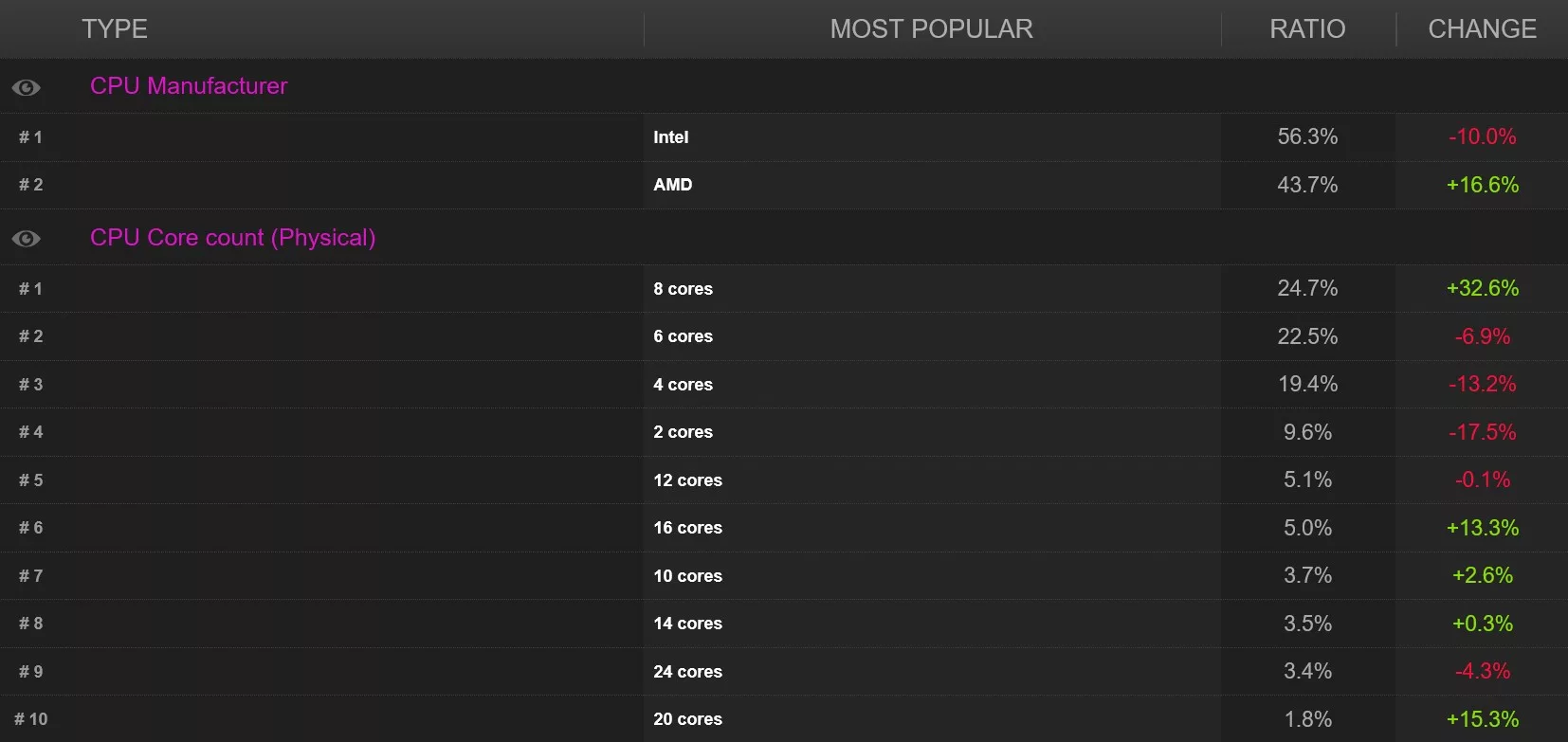Select the Intel manufacturer row label
Screen dimensions: 1568x742
tap(671, 137)
